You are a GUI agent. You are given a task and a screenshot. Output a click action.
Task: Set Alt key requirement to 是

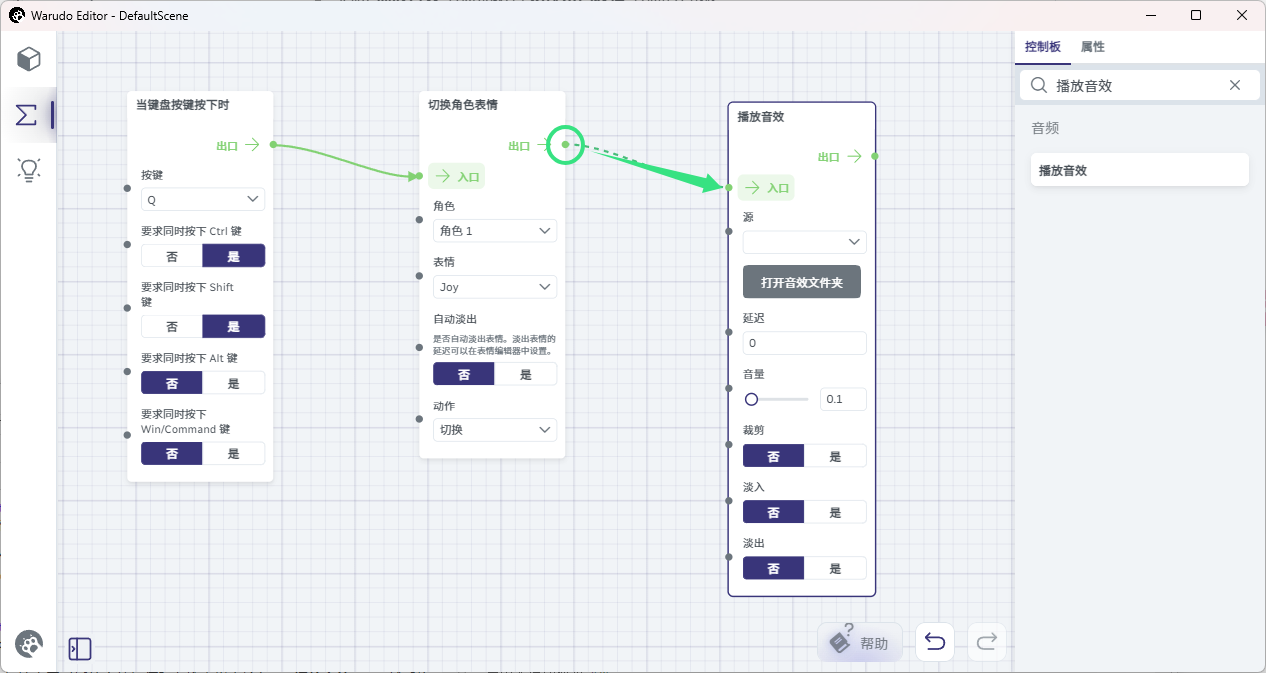click(234, 383)
